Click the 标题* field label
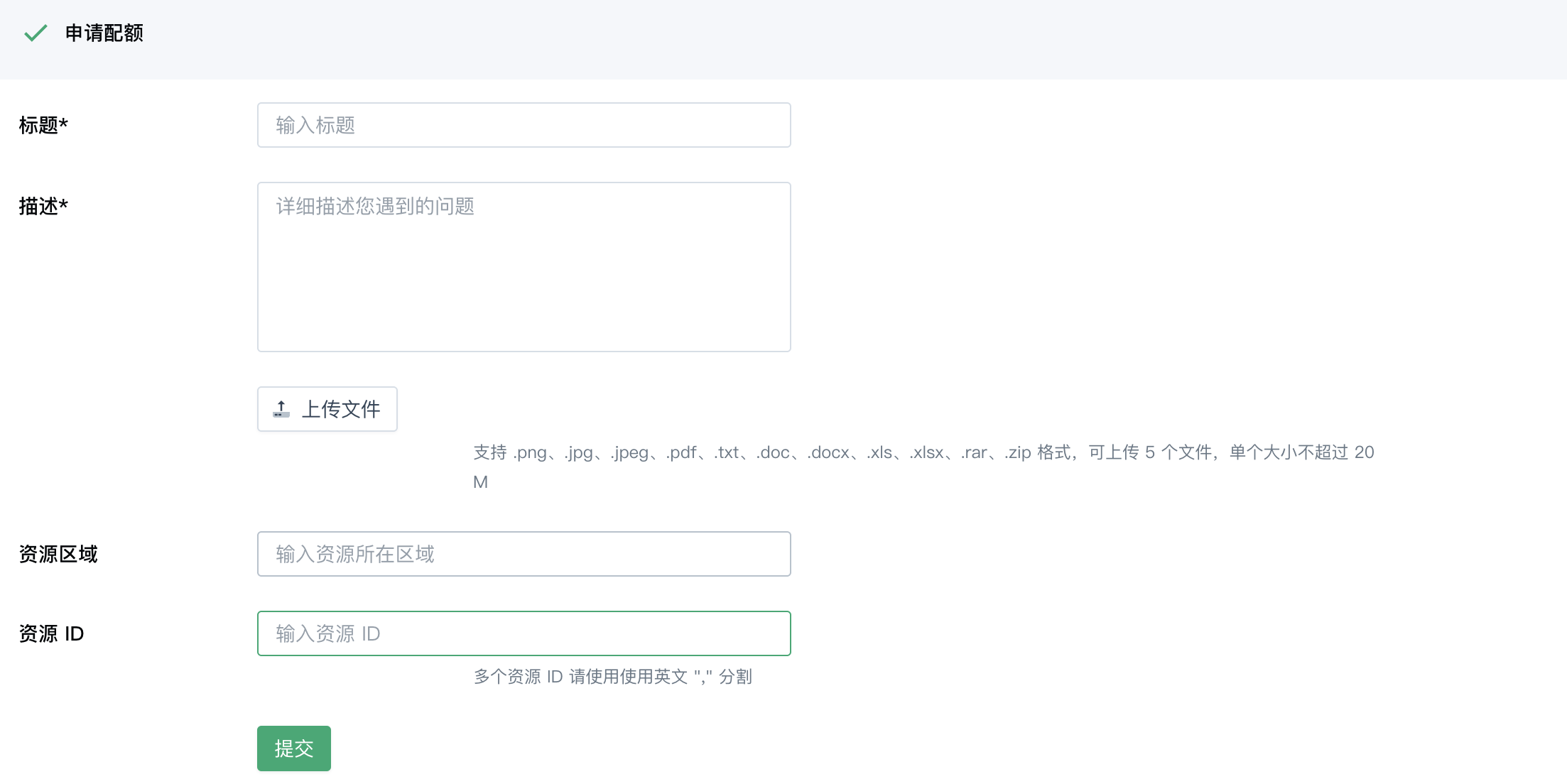 (43, 125)
